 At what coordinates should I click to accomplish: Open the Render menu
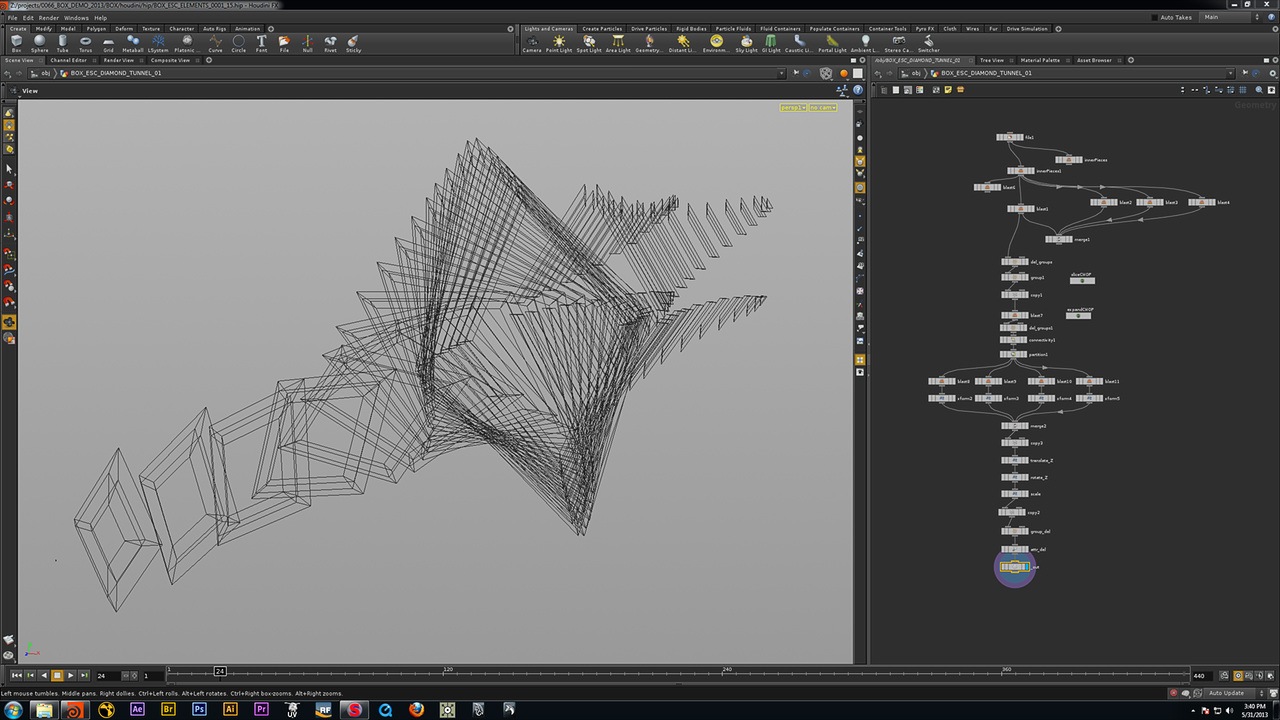pos(48,18)
